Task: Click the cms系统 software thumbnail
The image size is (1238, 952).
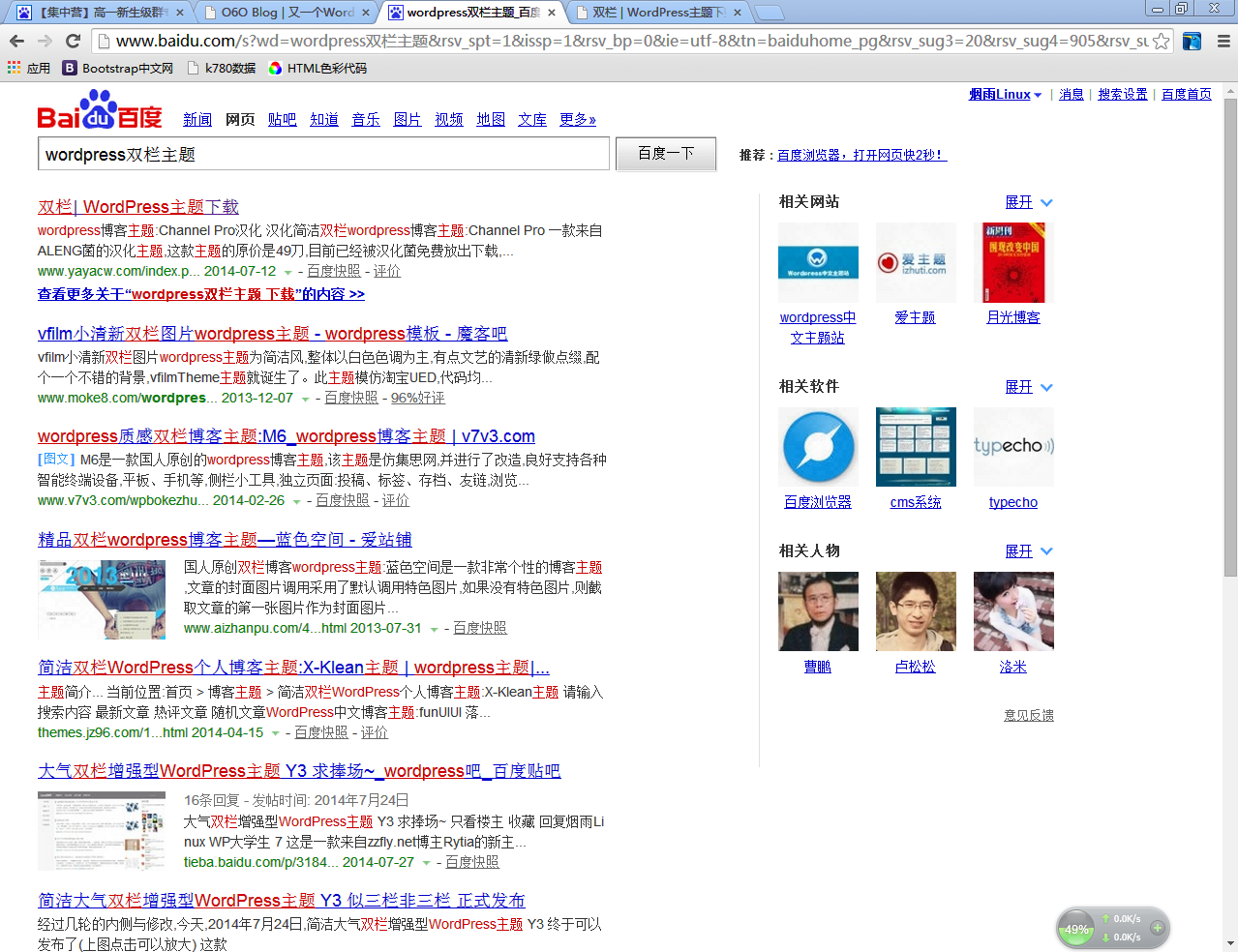Action: click(916, 447)
